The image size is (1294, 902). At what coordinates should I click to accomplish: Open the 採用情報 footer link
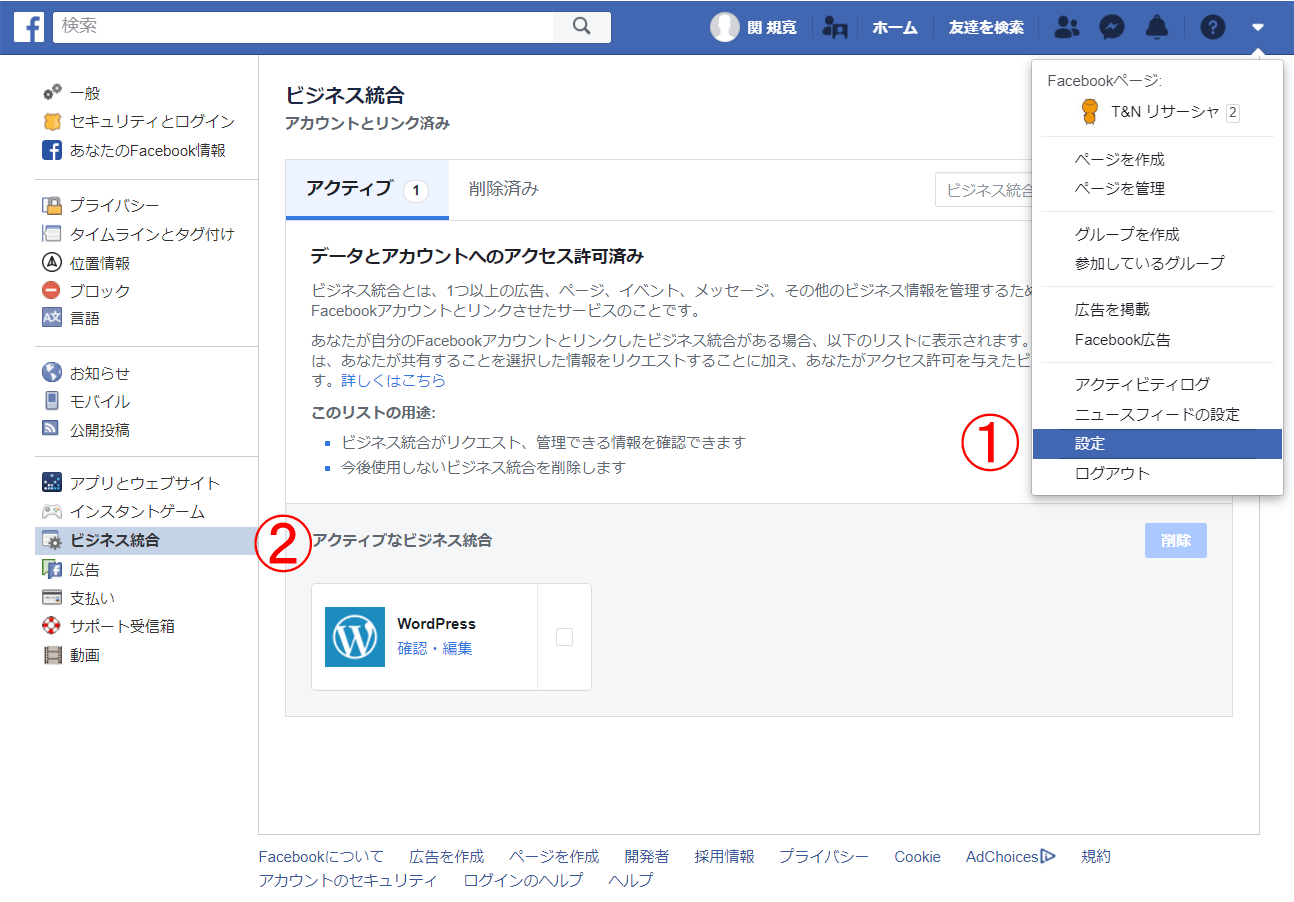pyautogui.click(x=725, y=856)
